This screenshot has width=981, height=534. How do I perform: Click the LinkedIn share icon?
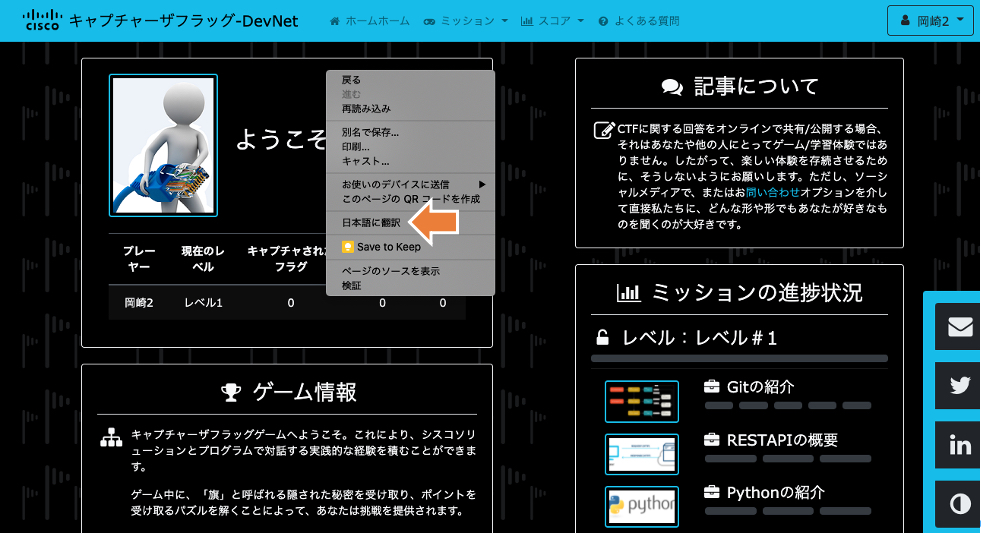(959, 445)
